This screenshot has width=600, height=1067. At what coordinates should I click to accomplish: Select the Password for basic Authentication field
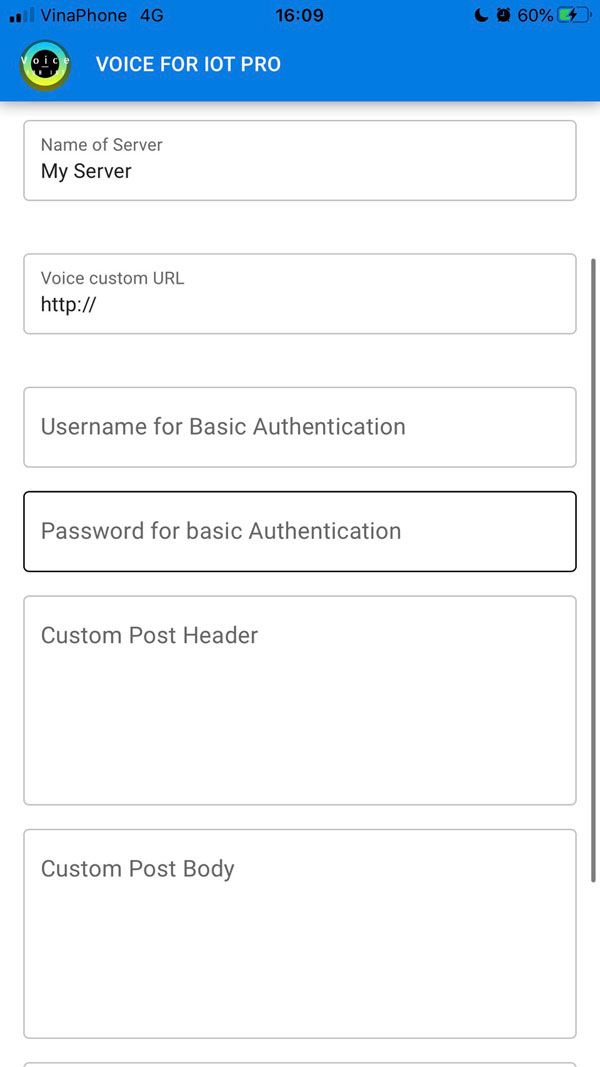(300, 531)
